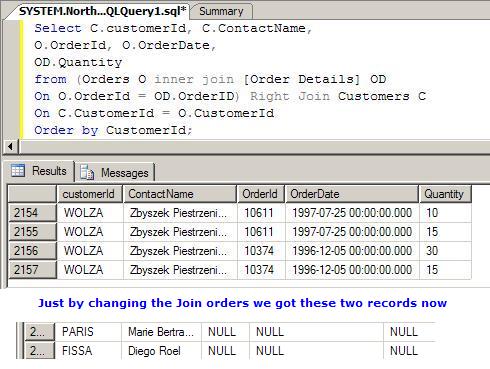This screenshot has height=369, width=490.
Task: Select row header 2156
Action: click(32, 251)
